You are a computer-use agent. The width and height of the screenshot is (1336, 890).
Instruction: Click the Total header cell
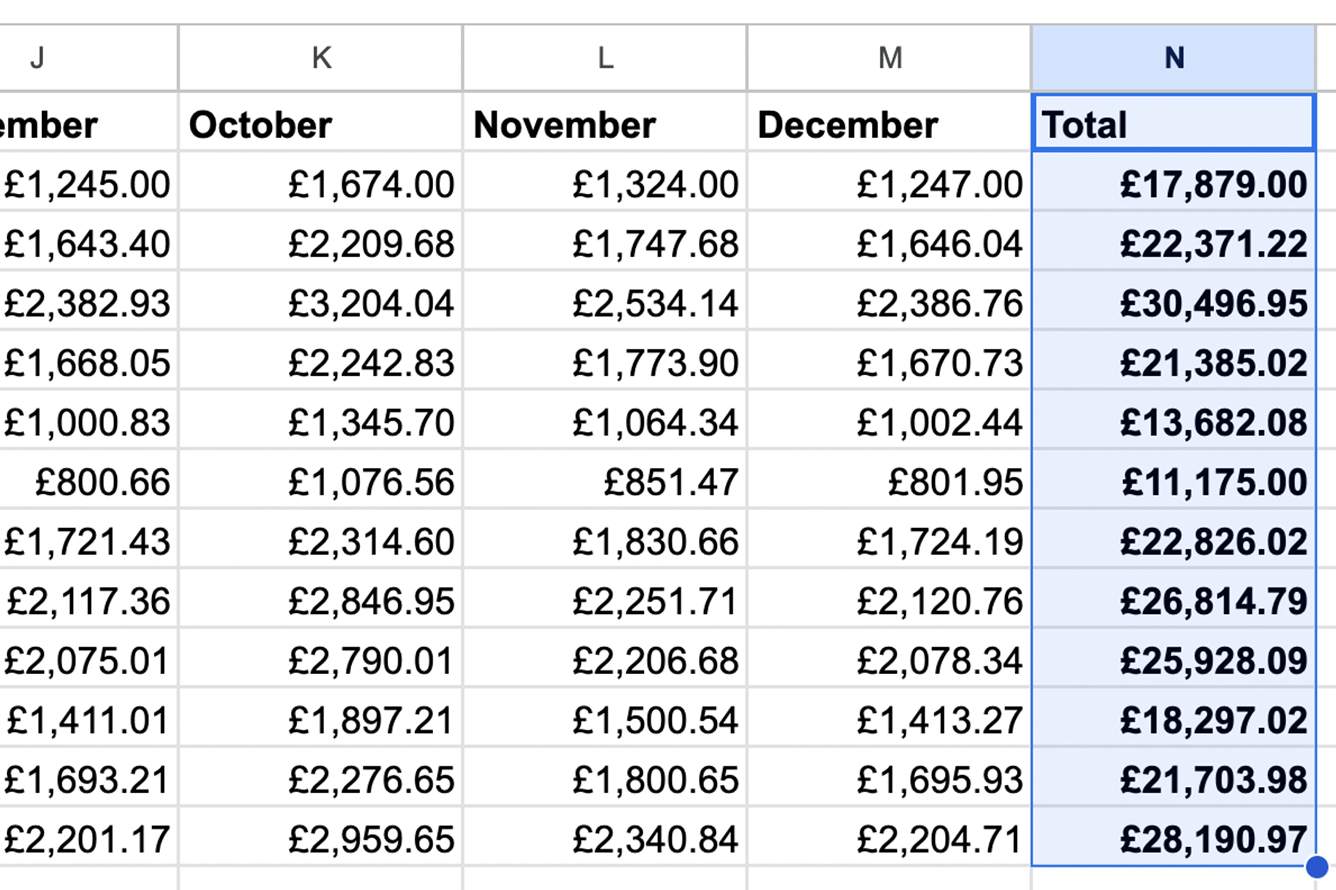1172,124
